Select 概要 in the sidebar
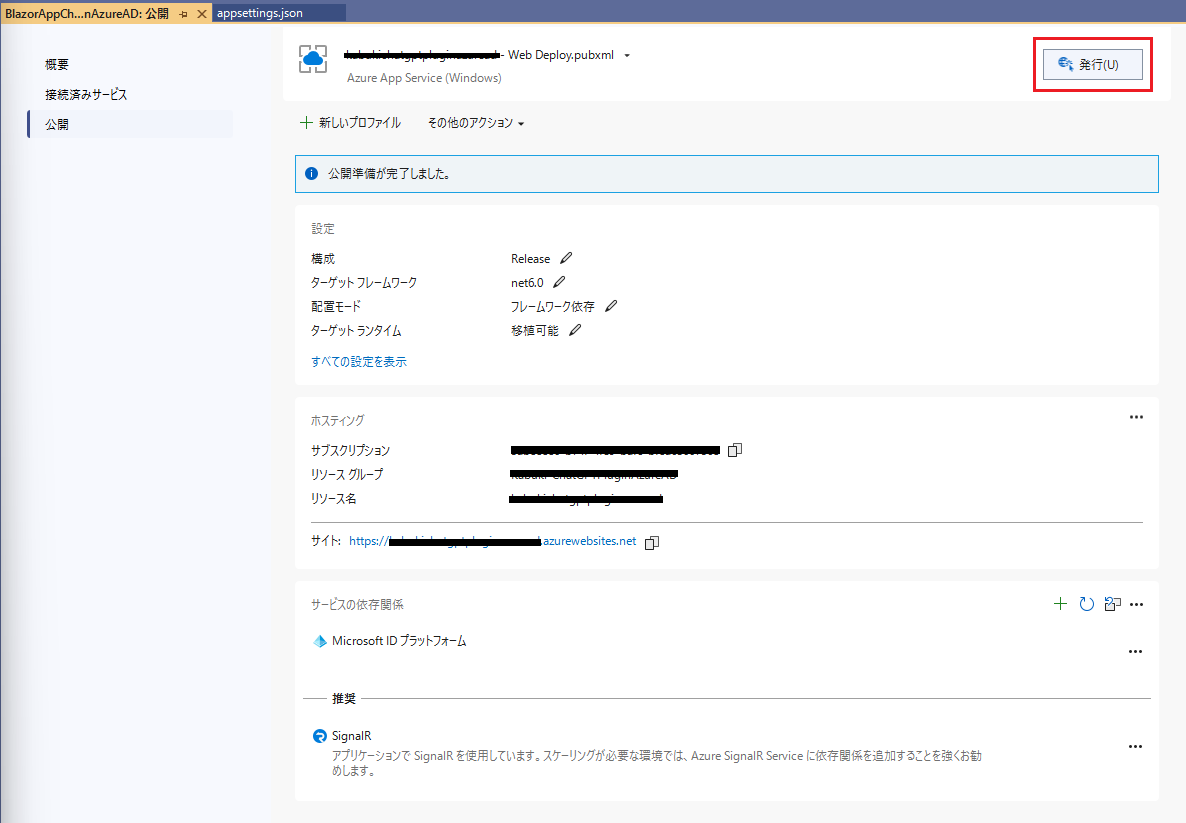This screenshot has height=823, width=1186. 57,64
